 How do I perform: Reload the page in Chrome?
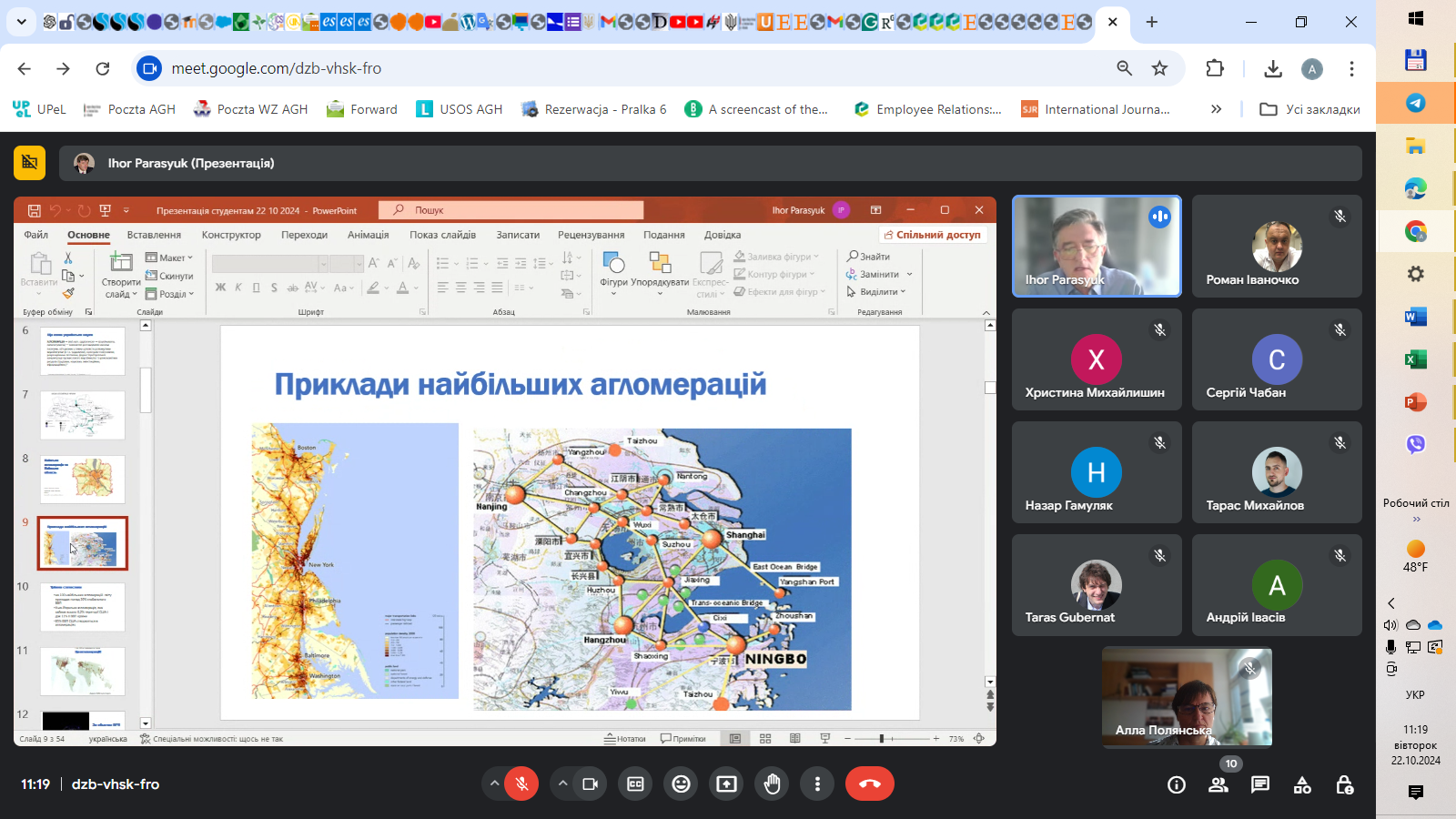(103, 68)
